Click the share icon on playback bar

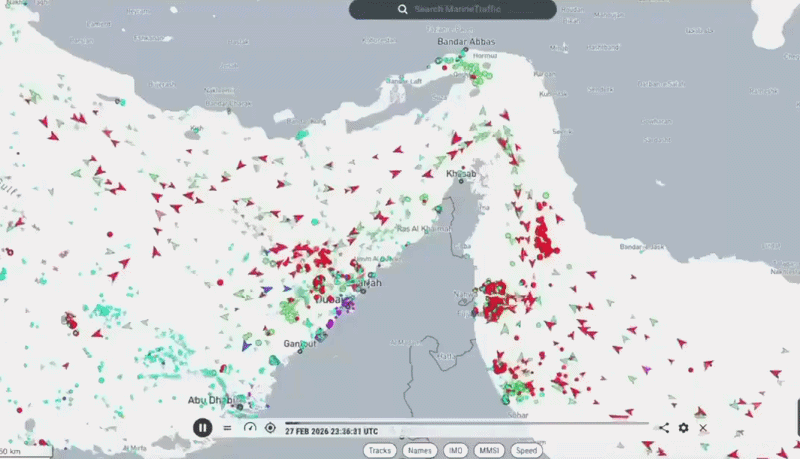[664, 428]
